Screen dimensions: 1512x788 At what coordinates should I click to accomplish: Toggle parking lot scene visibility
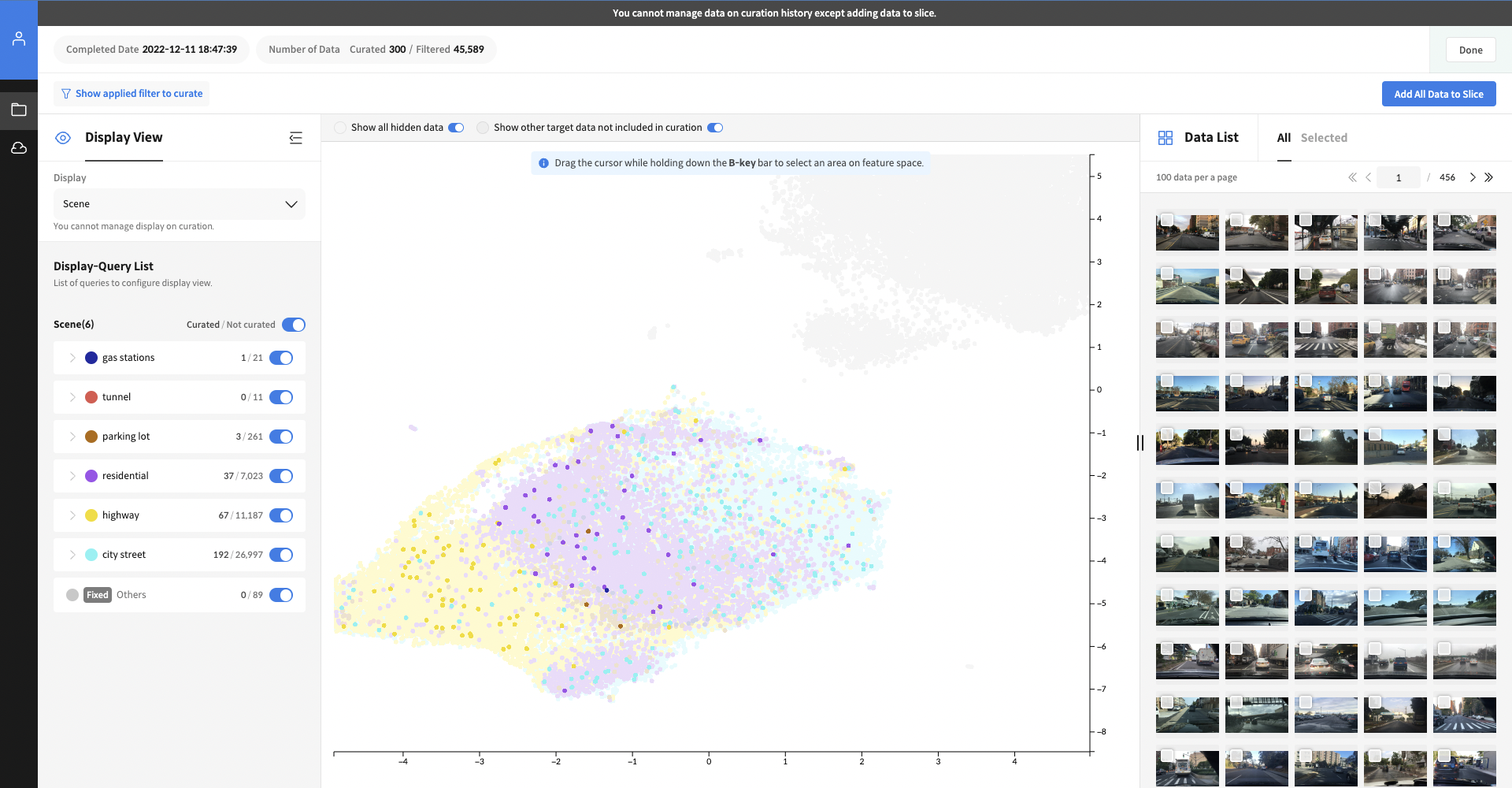[281, 437]
